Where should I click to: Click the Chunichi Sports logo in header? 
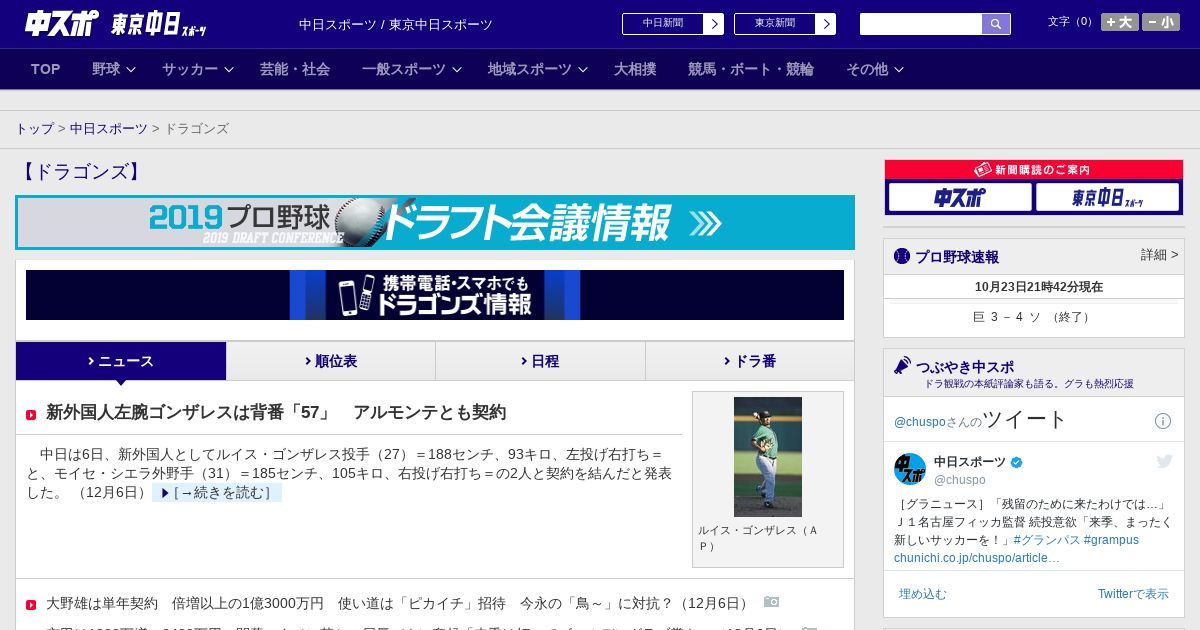point(62,23)
